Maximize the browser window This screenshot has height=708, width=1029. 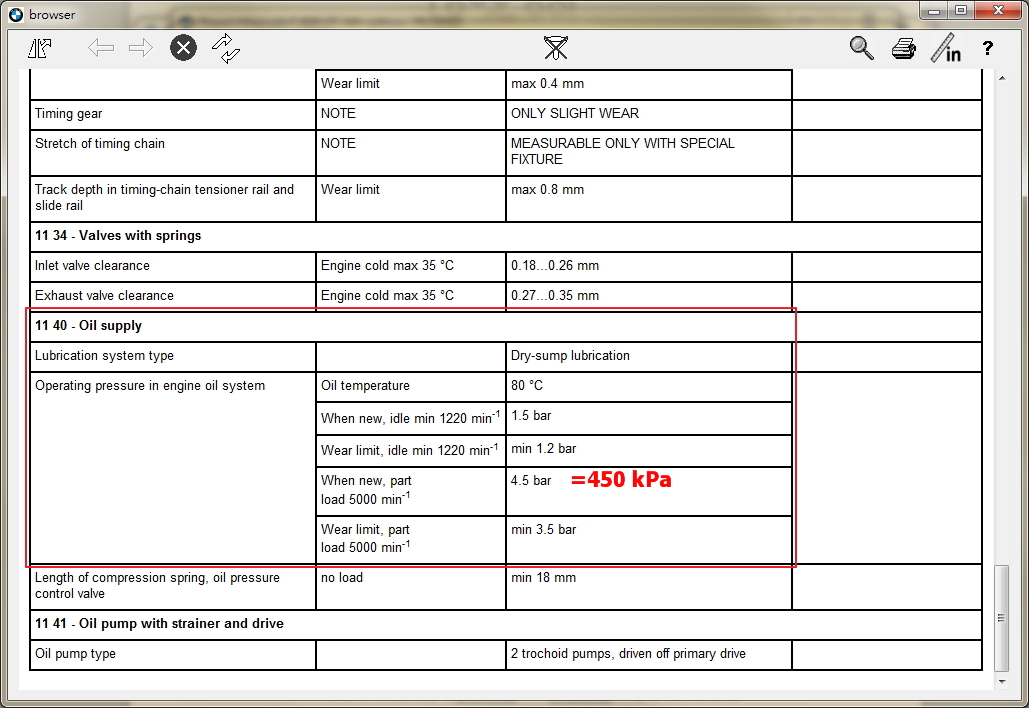coord(961,11)
